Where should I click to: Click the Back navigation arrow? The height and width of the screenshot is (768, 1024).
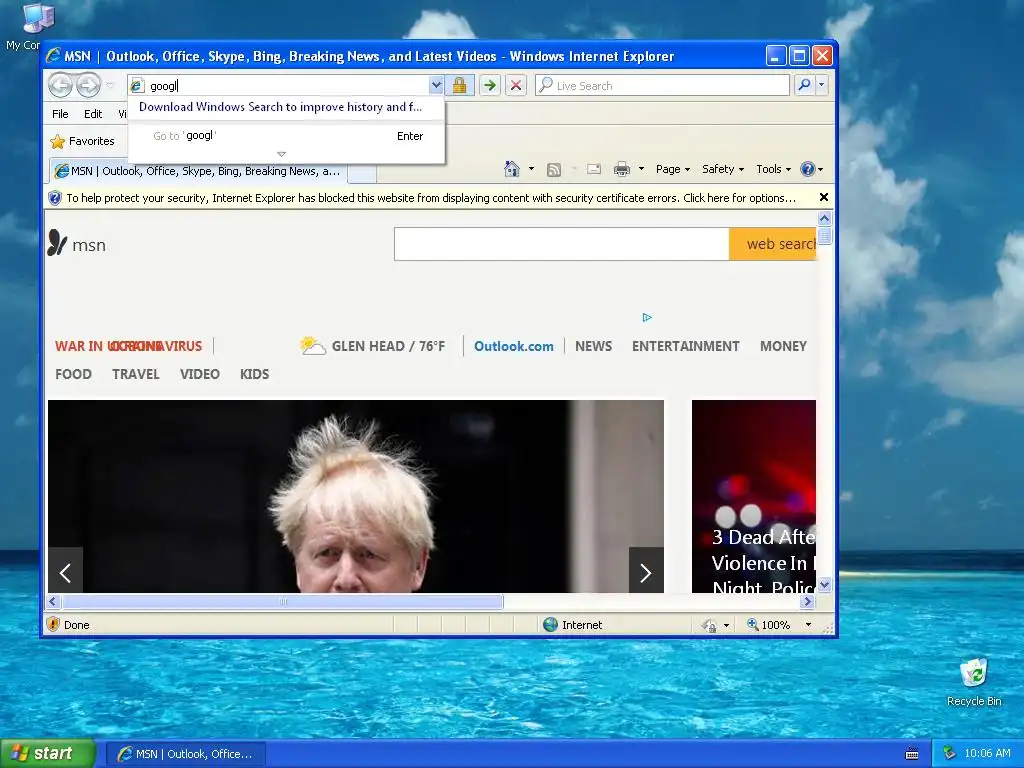coord(61,86)
